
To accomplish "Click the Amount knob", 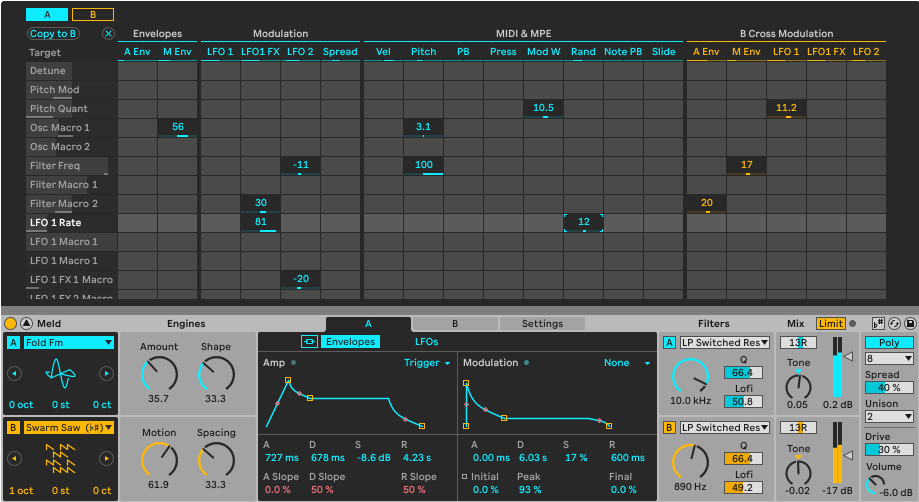I will click(x=158, y=373).
